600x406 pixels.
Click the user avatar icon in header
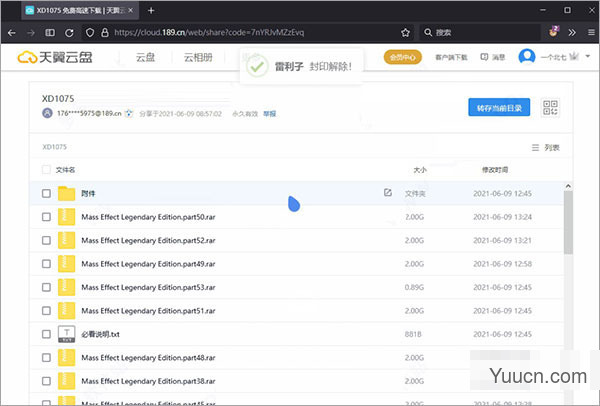tap(527, 57)
